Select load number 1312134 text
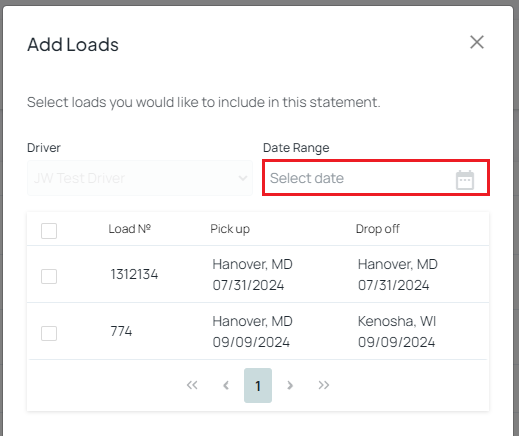This screenshot has height=438, width=519. (x=134, y=274)
